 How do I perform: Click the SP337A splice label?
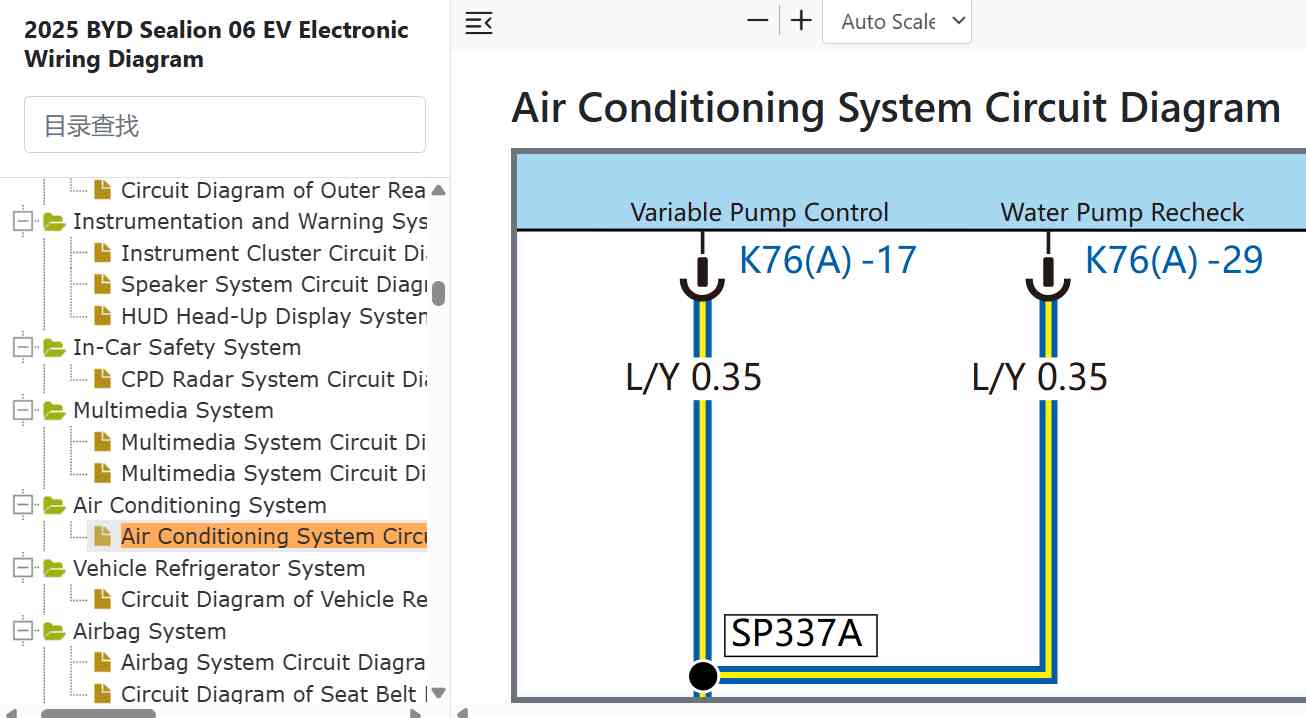pos(800,635)
